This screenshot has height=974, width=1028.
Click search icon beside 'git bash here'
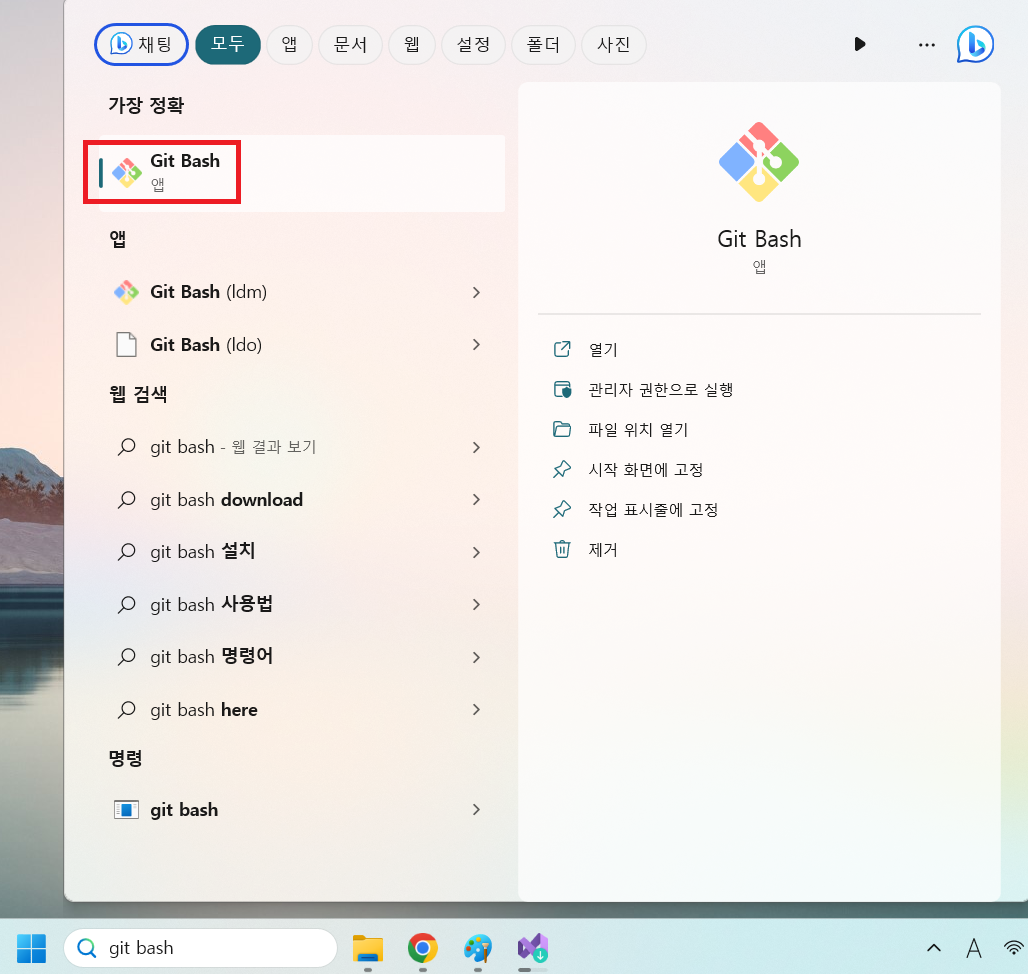[127, 709]
